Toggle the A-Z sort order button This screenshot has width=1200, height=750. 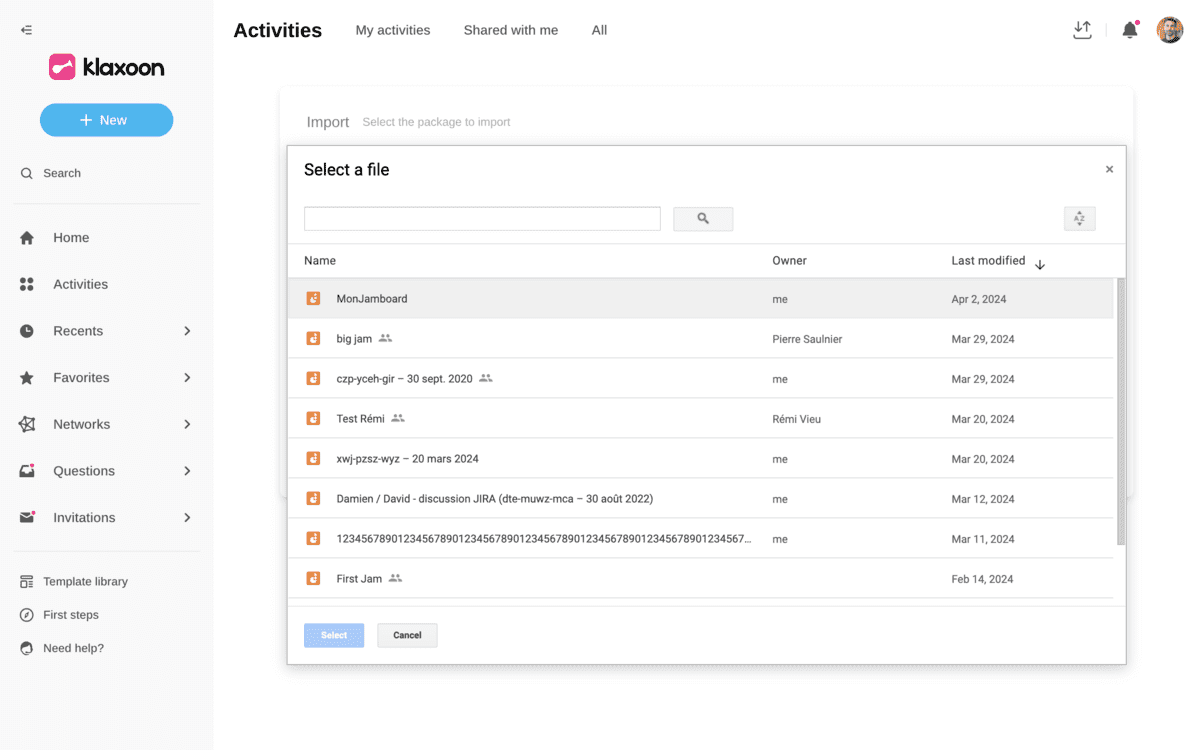[1079, 219]
